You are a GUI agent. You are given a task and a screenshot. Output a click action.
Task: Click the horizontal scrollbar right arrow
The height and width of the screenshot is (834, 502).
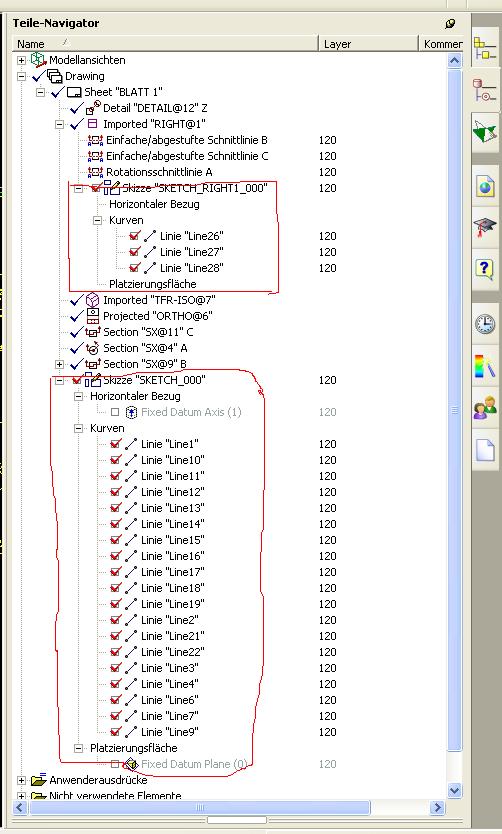(x=437, y=807)
